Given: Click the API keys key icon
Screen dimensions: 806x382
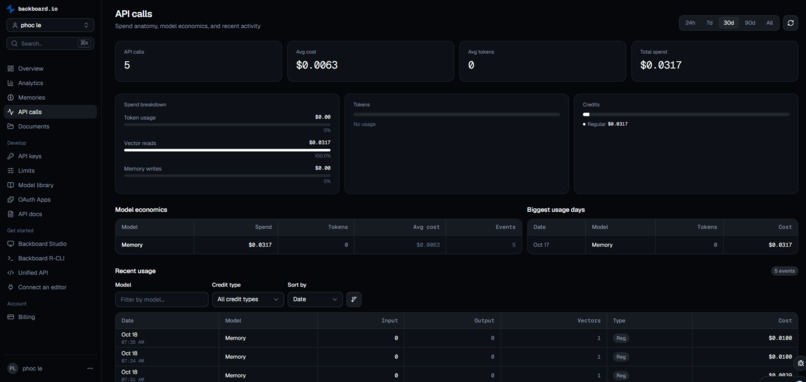Looking at the screenshot, I should click(11, 156).
